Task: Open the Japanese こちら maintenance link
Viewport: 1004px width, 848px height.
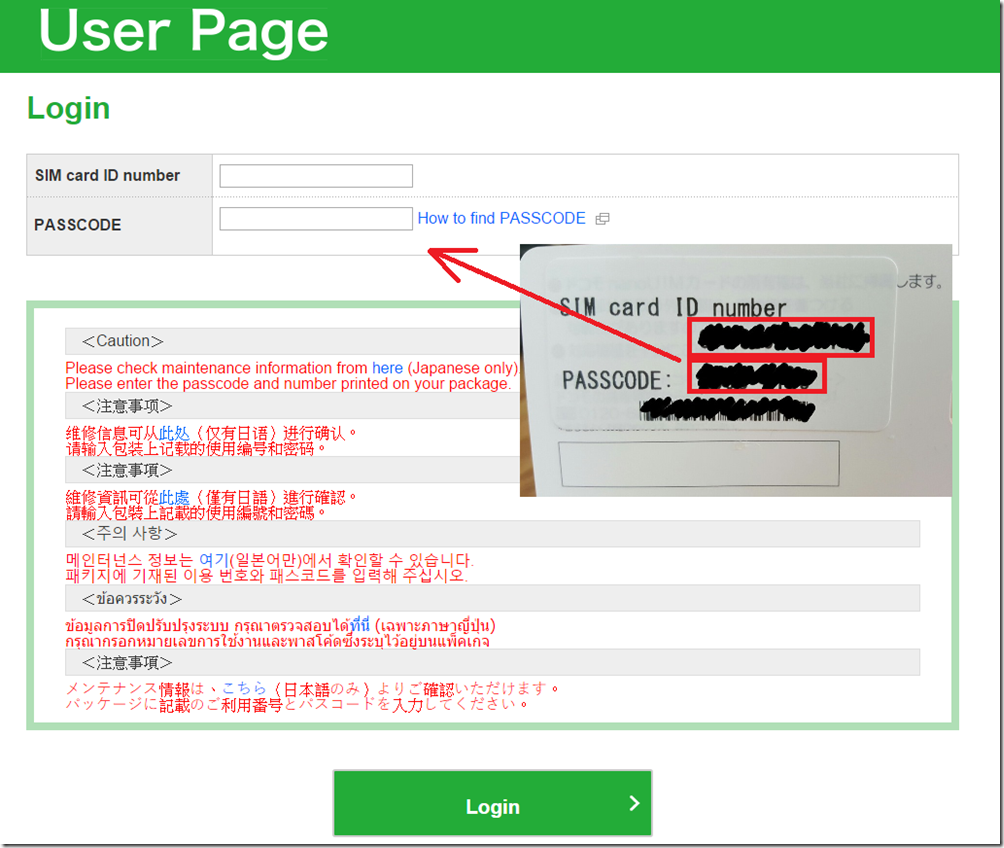Action: (244, 689)
